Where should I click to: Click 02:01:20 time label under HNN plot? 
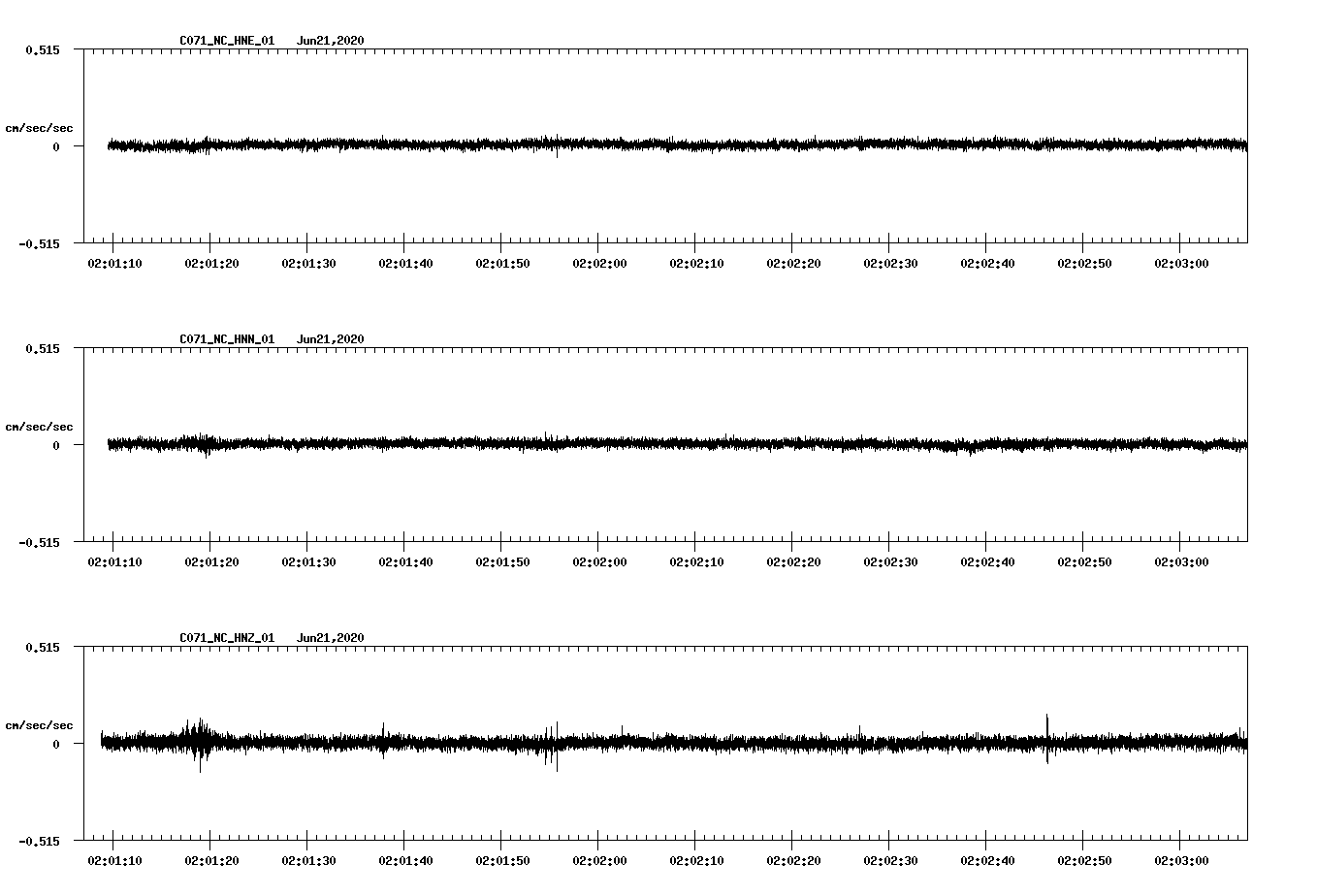point(211,562)
